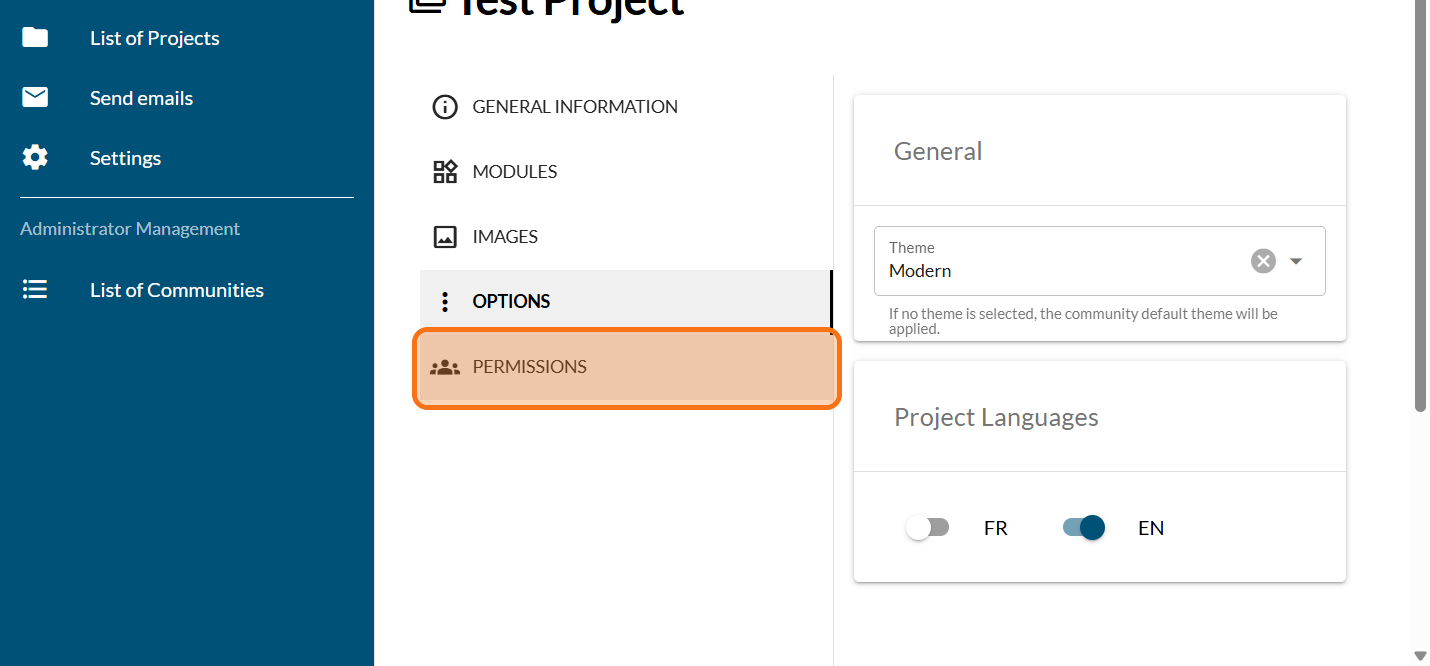Click the info circle icon for General Information
The height and width of the screenshot is (666, 1430).
444,107
